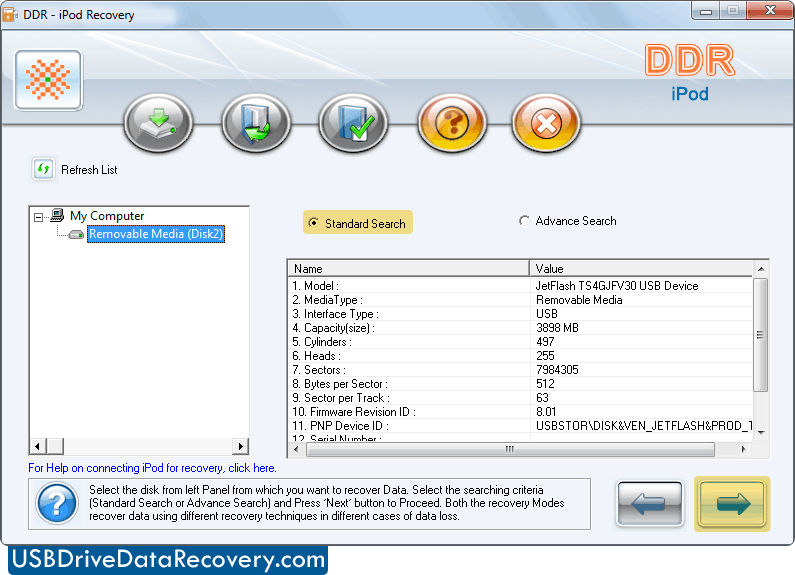Click the book with checkmark icon
This screenshot has width=795, height=575.
click(353, 123)
